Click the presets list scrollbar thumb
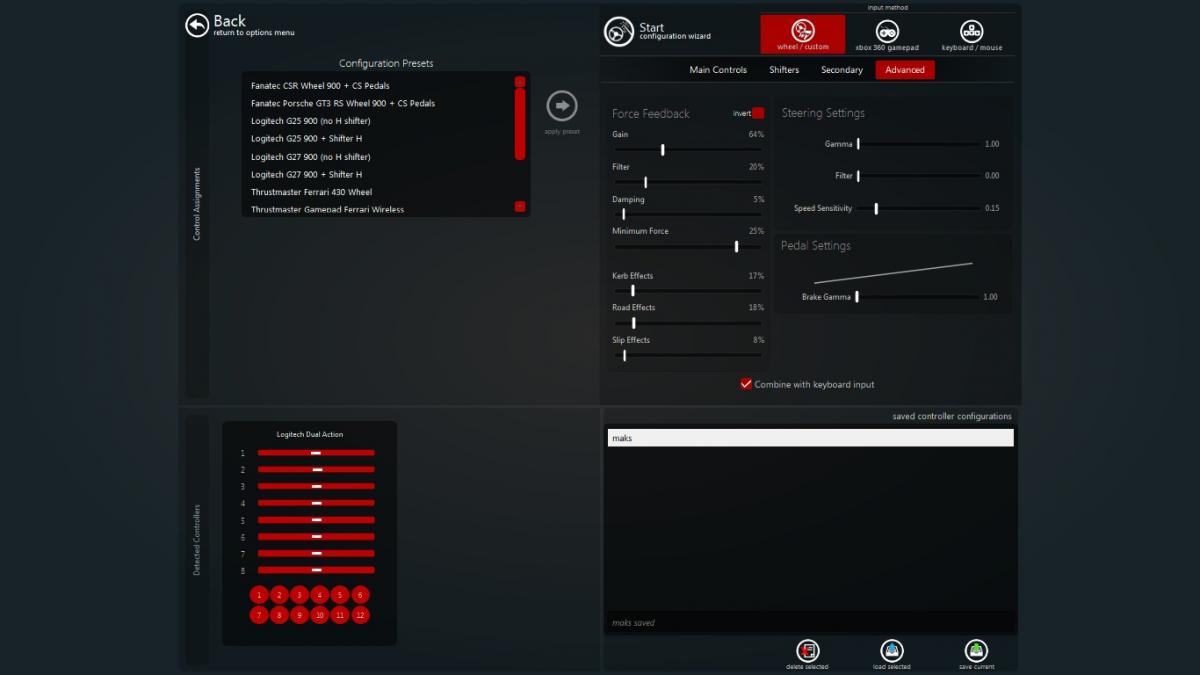1200x675 pixels. [x=520, y=124]
